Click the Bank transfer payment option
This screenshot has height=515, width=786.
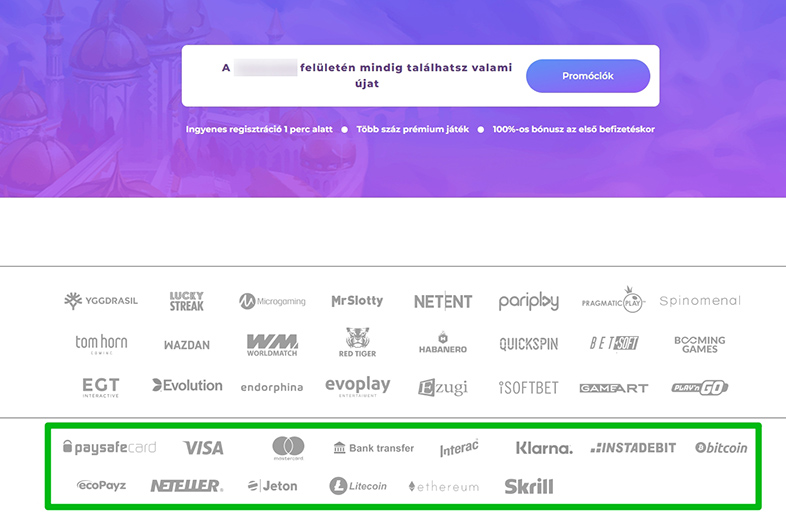click(x=373, y=448)
